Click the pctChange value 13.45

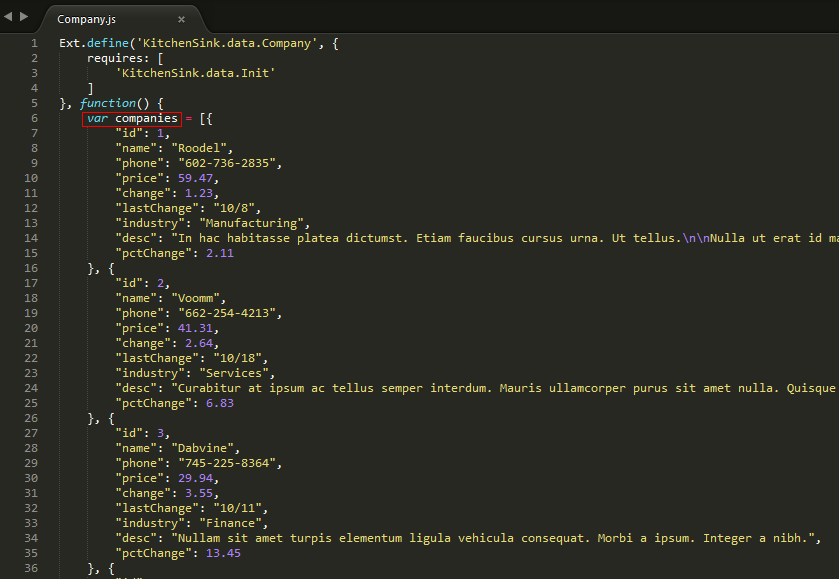click(x=224, y=552)
